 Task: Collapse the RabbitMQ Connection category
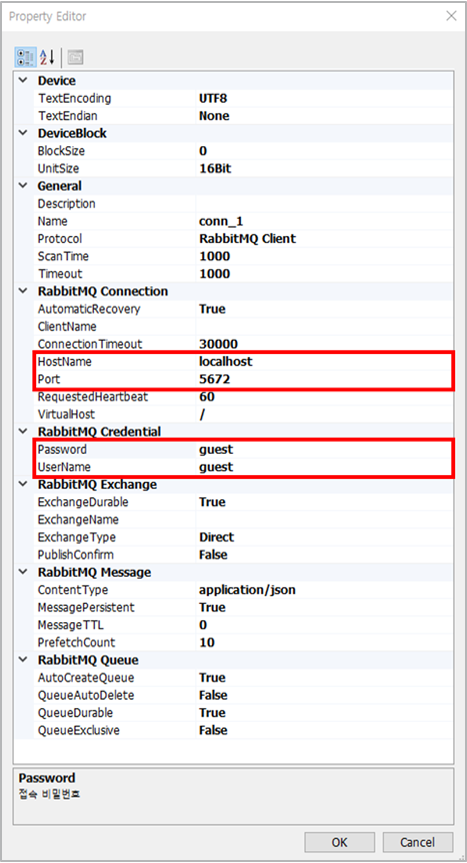tap(23, 291)
